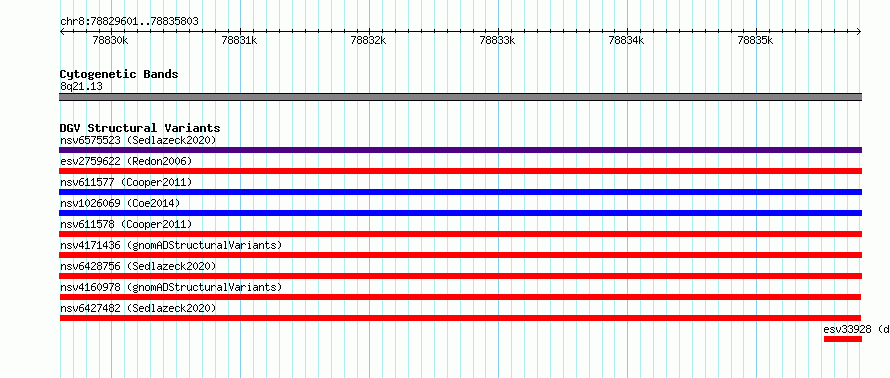
Task: Click the nsv611577 (Cooper2011) label
Action: pos(126,182)
